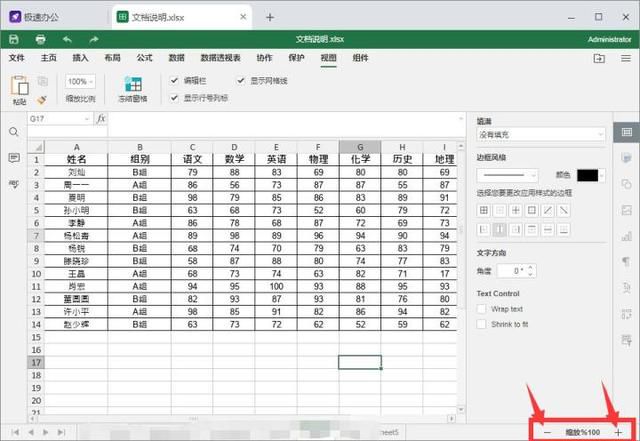This screenshot has height=441, width=640.
Task: Uncheck the 显示行号列标 checkbox
Action: tap(174, 98)
